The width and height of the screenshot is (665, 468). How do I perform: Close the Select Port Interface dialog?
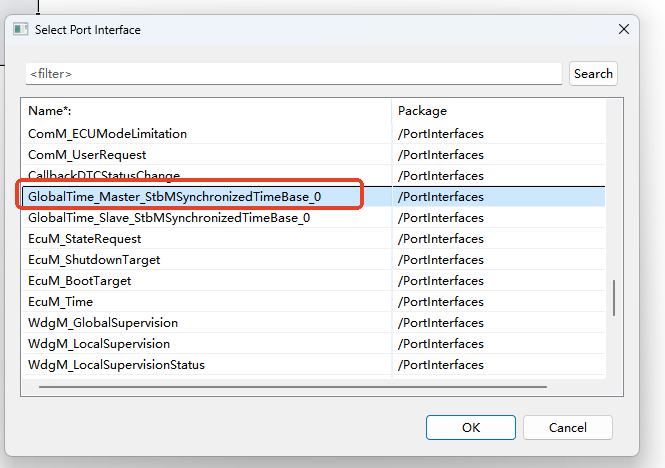pyautogui.click(x=624, y=29)
